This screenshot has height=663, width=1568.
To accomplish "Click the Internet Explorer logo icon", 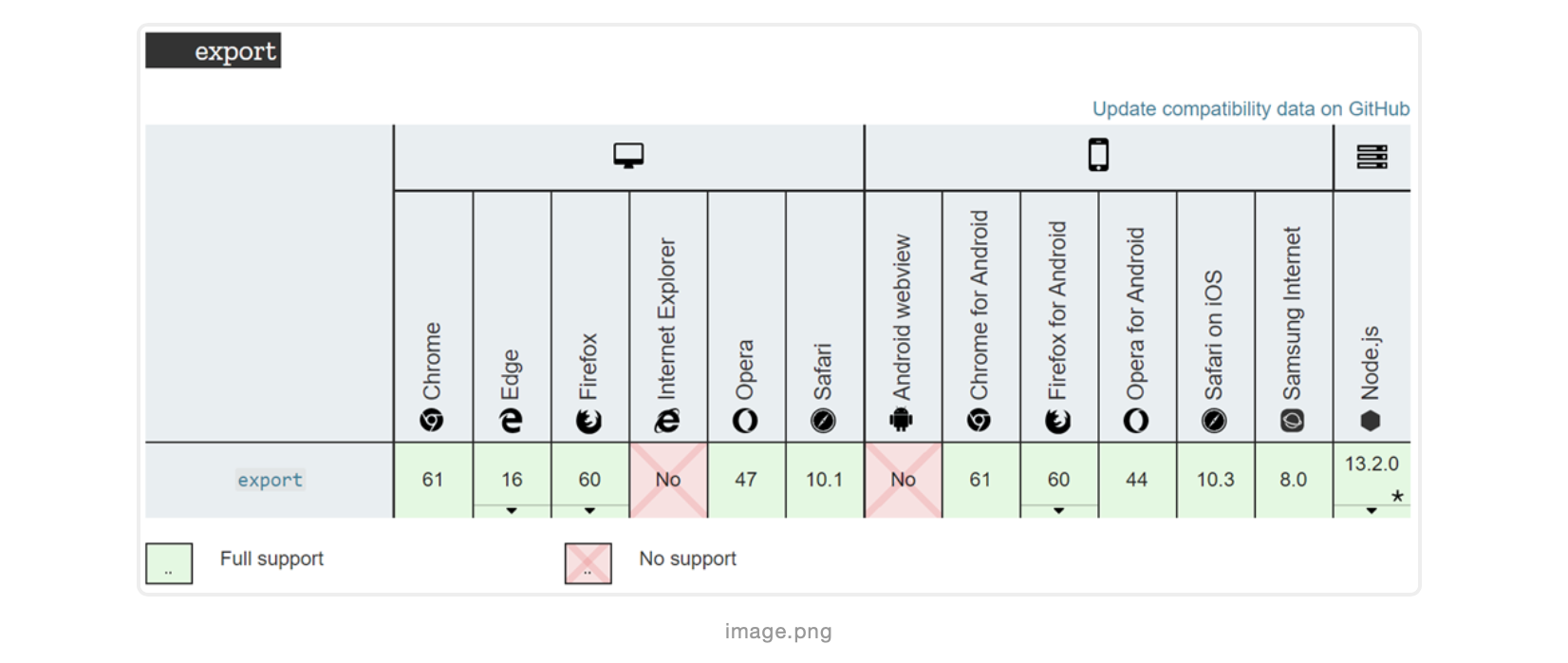I will click(667, 420).
